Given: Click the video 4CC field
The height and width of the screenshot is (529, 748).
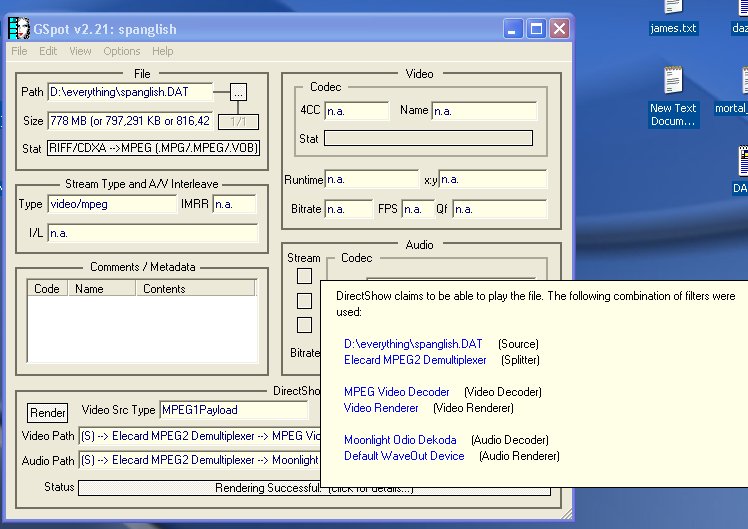Looking at the screenshot, I should coord(357,111).
